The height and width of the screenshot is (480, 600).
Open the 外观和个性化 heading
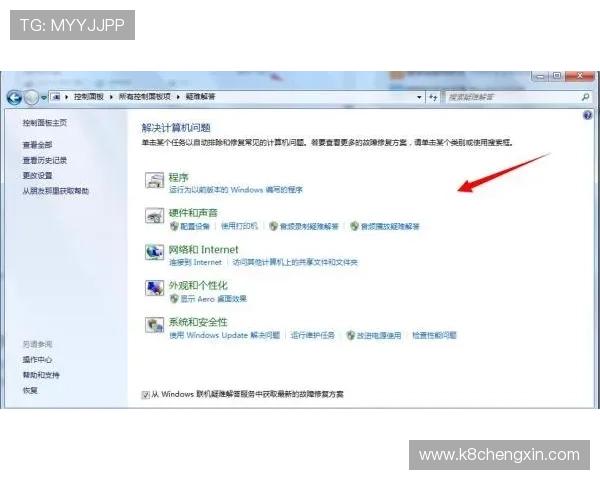tap(198, 285)
